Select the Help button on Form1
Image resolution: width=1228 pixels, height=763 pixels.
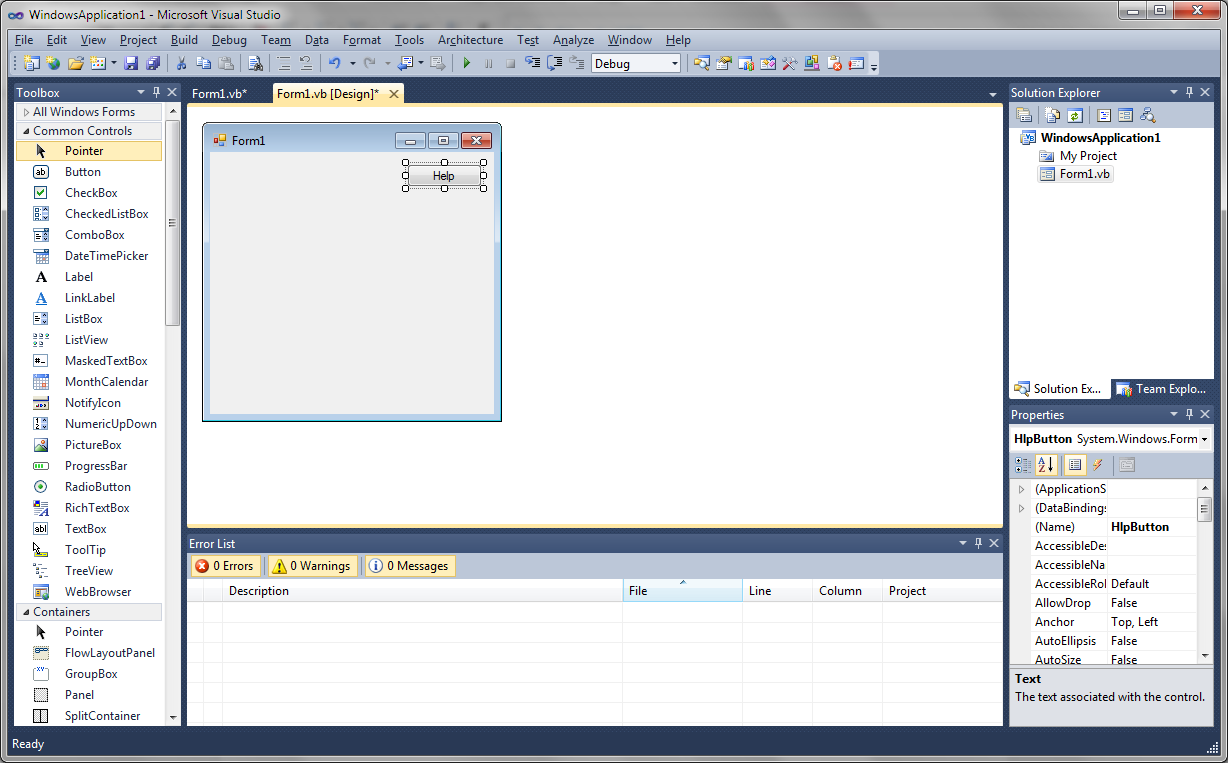pos(444,175)
